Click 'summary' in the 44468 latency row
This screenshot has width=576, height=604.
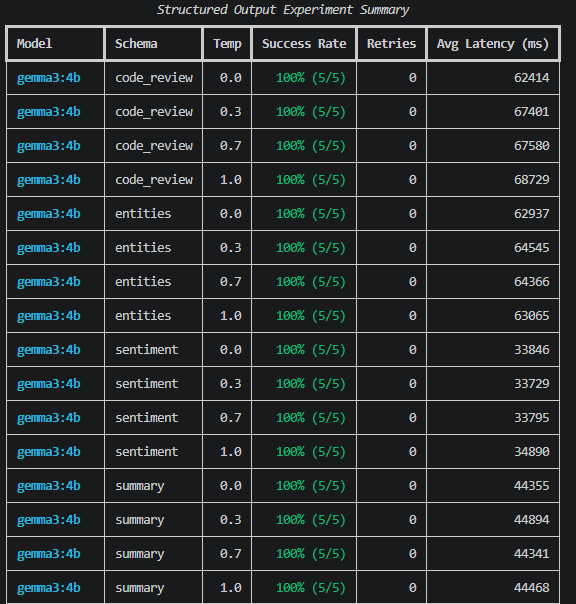coord(139,588)
